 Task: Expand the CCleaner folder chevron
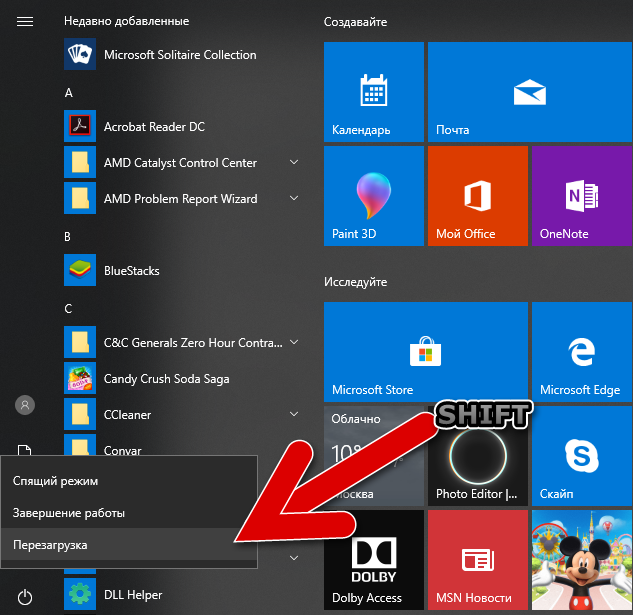pos(294,414)
